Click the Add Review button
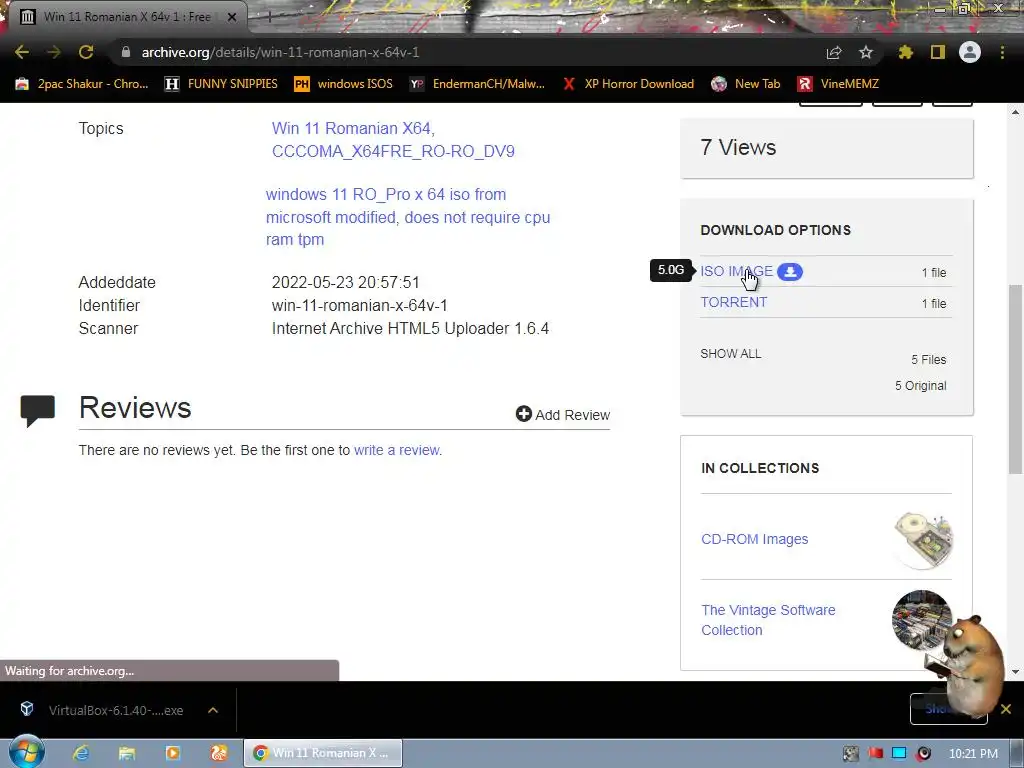 pyautogui.click(x=563, y=415)
